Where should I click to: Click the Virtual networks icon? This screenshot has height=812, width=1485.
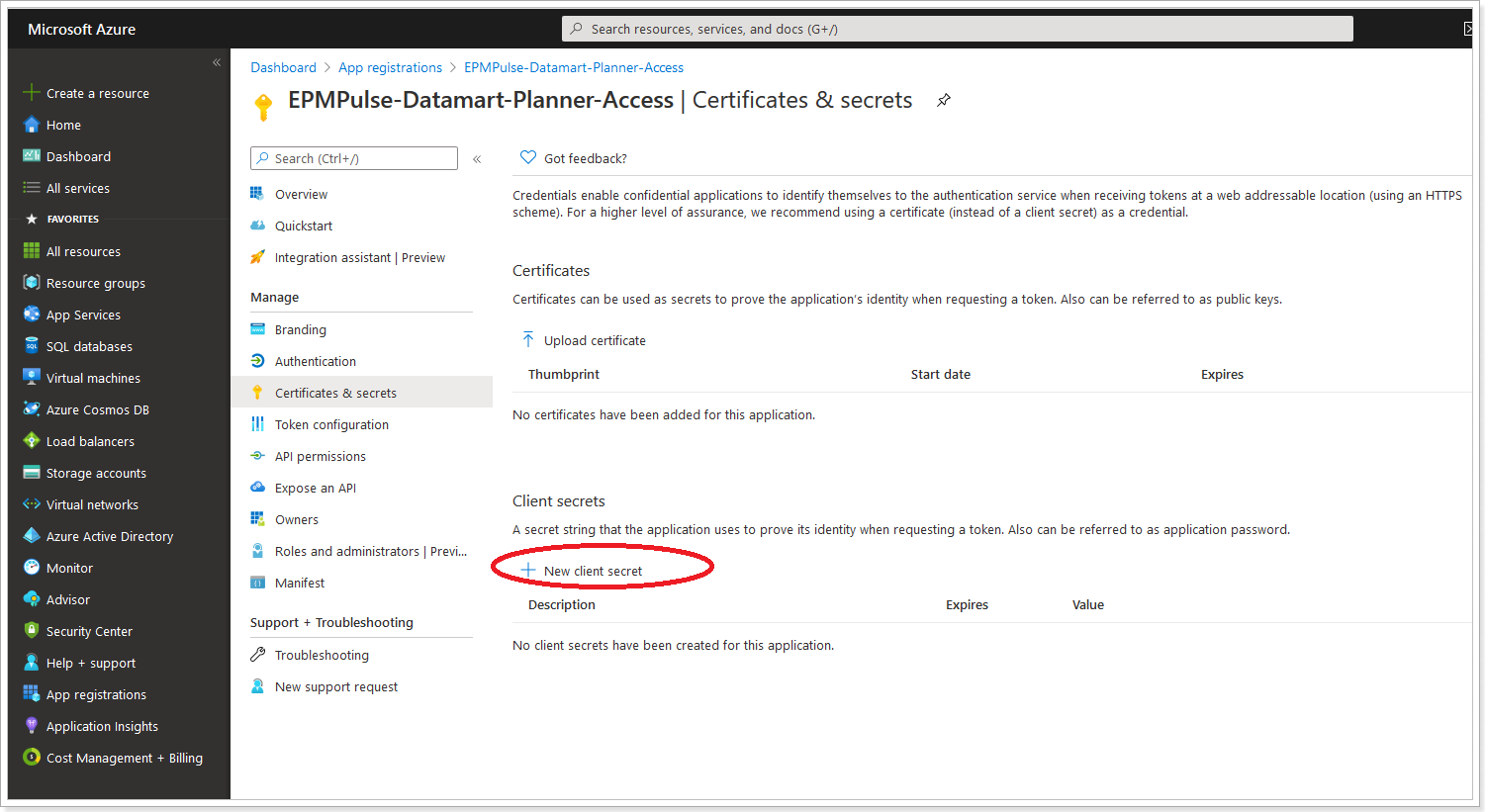pos(31,504)
